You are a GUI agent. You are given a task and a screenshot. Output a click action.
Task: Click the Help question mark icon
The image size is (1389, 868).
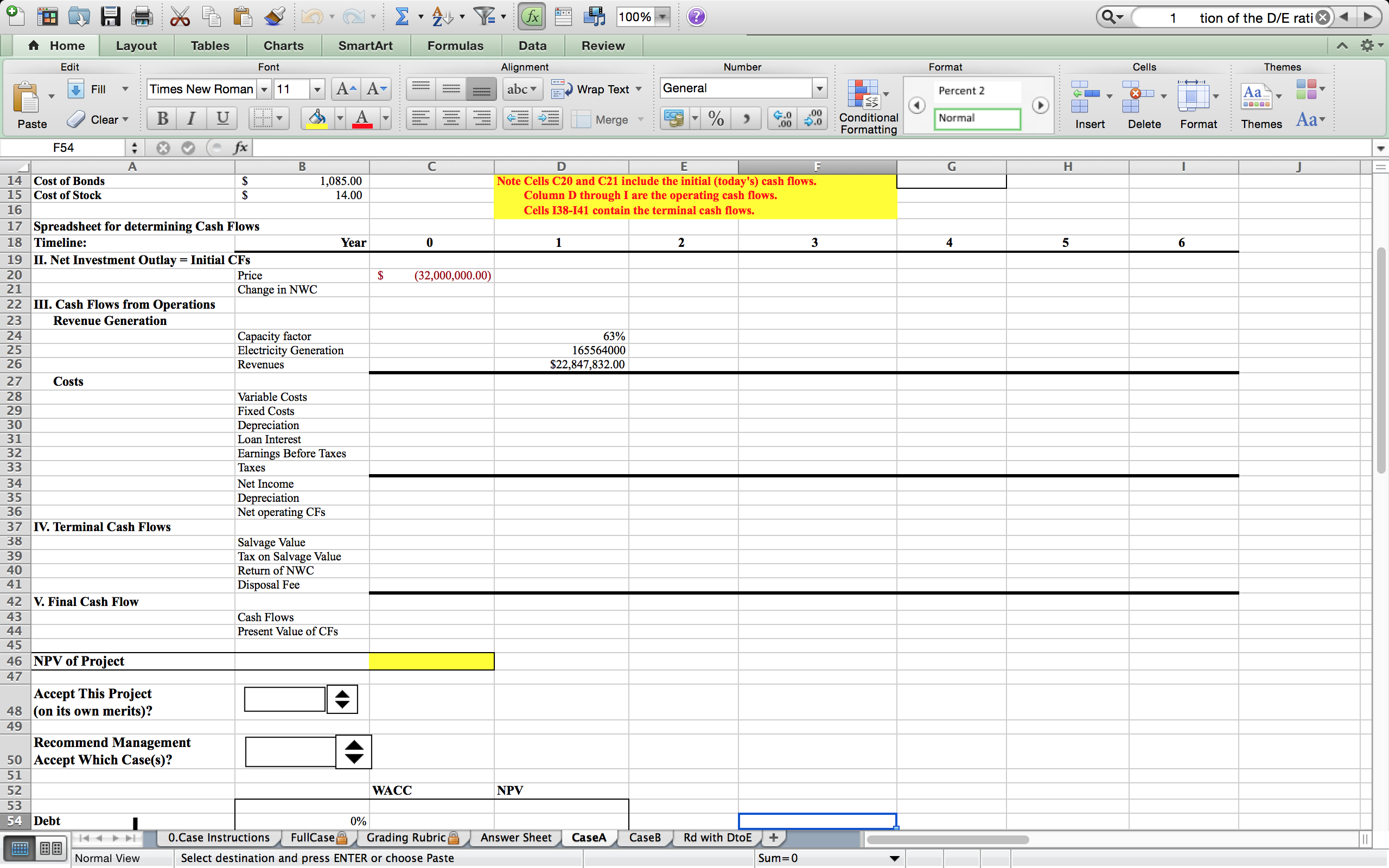696,17
